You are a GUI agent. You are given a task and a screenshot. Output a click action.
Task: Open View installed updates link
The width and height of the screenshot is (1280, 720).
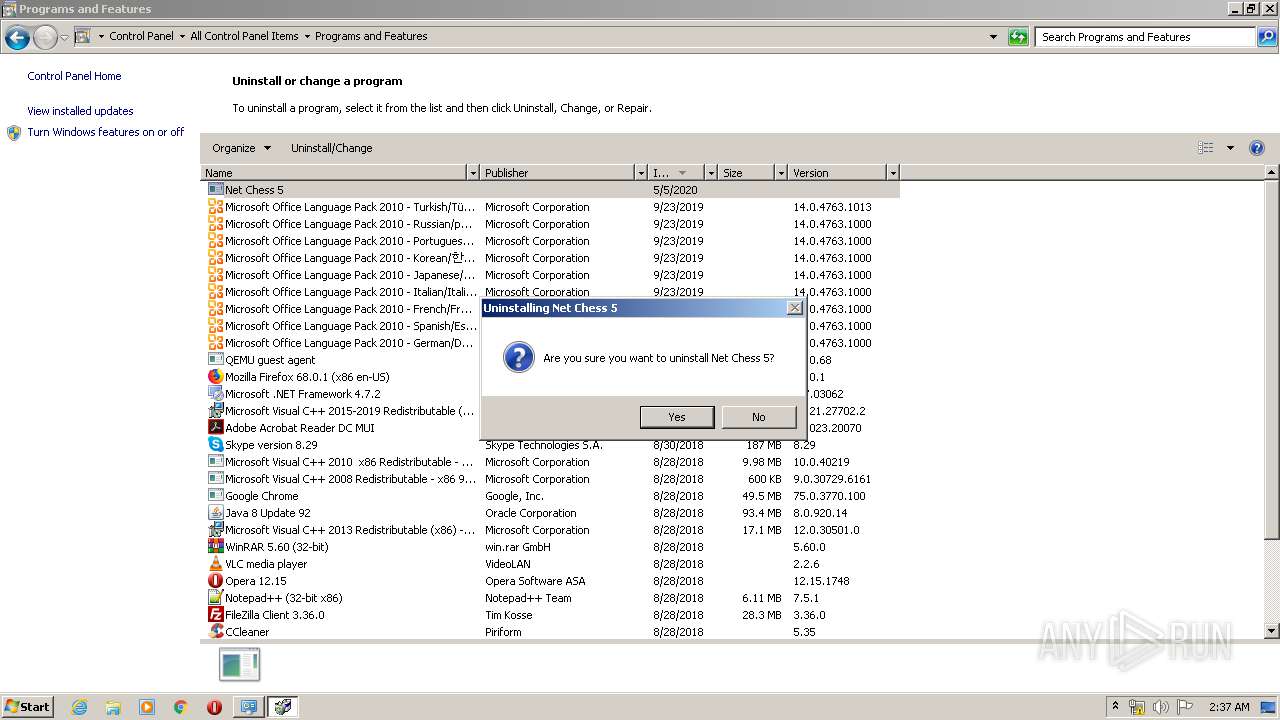pyautogui.click(x=80, y=111)
